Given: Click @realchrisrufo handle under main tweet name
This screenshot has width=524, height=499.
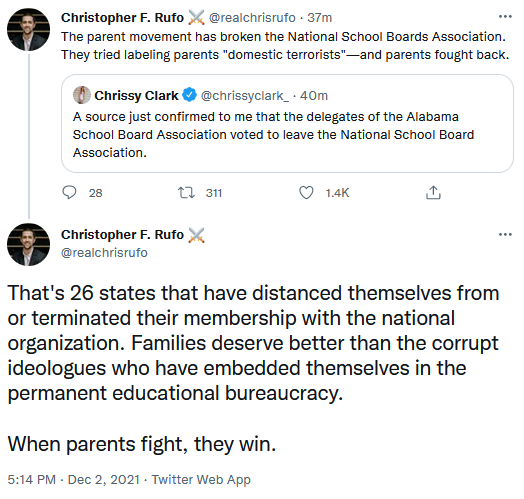Looking at the screenshot, I should [x=104, y=253].
